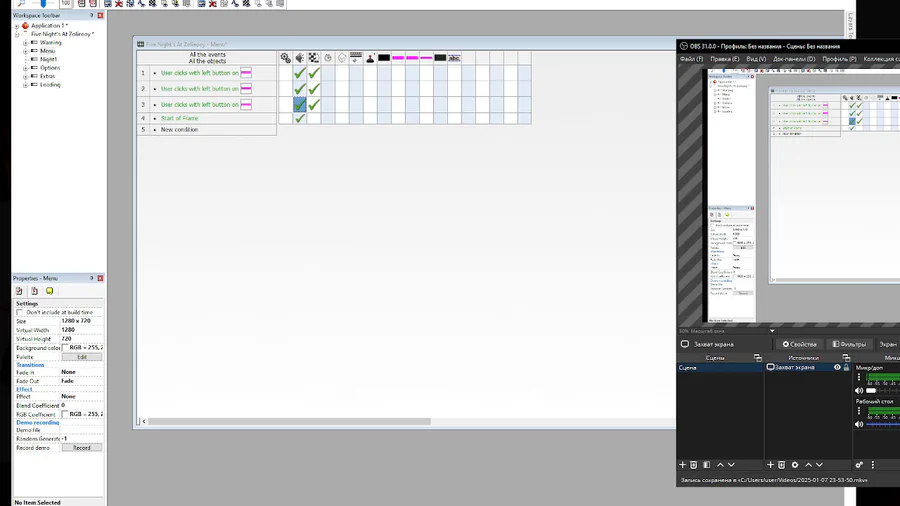Expand the Loading frame node
This screenshot has height=506, width=900.
click(25, 85)
